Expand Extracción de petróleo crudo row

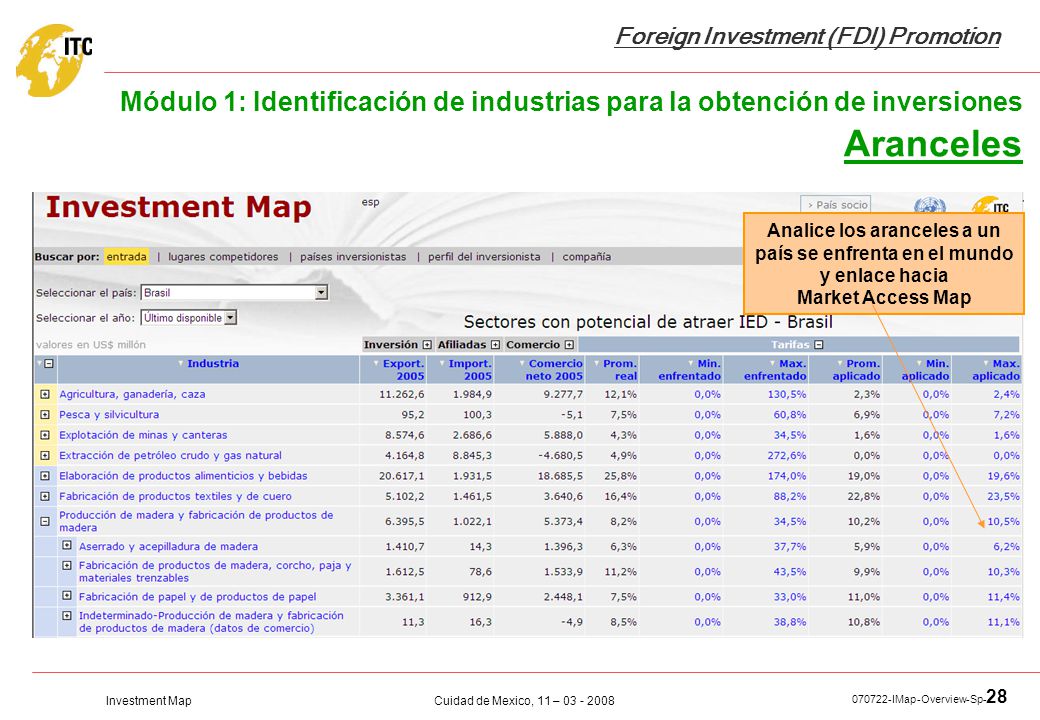pos(44,455)
